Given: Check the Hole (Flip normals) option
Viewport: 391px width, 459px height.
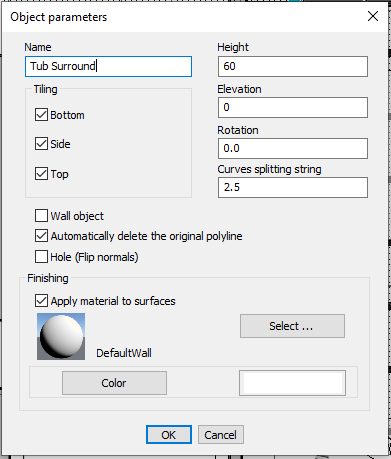Looking at the screenshot, I should coord(41,257).
